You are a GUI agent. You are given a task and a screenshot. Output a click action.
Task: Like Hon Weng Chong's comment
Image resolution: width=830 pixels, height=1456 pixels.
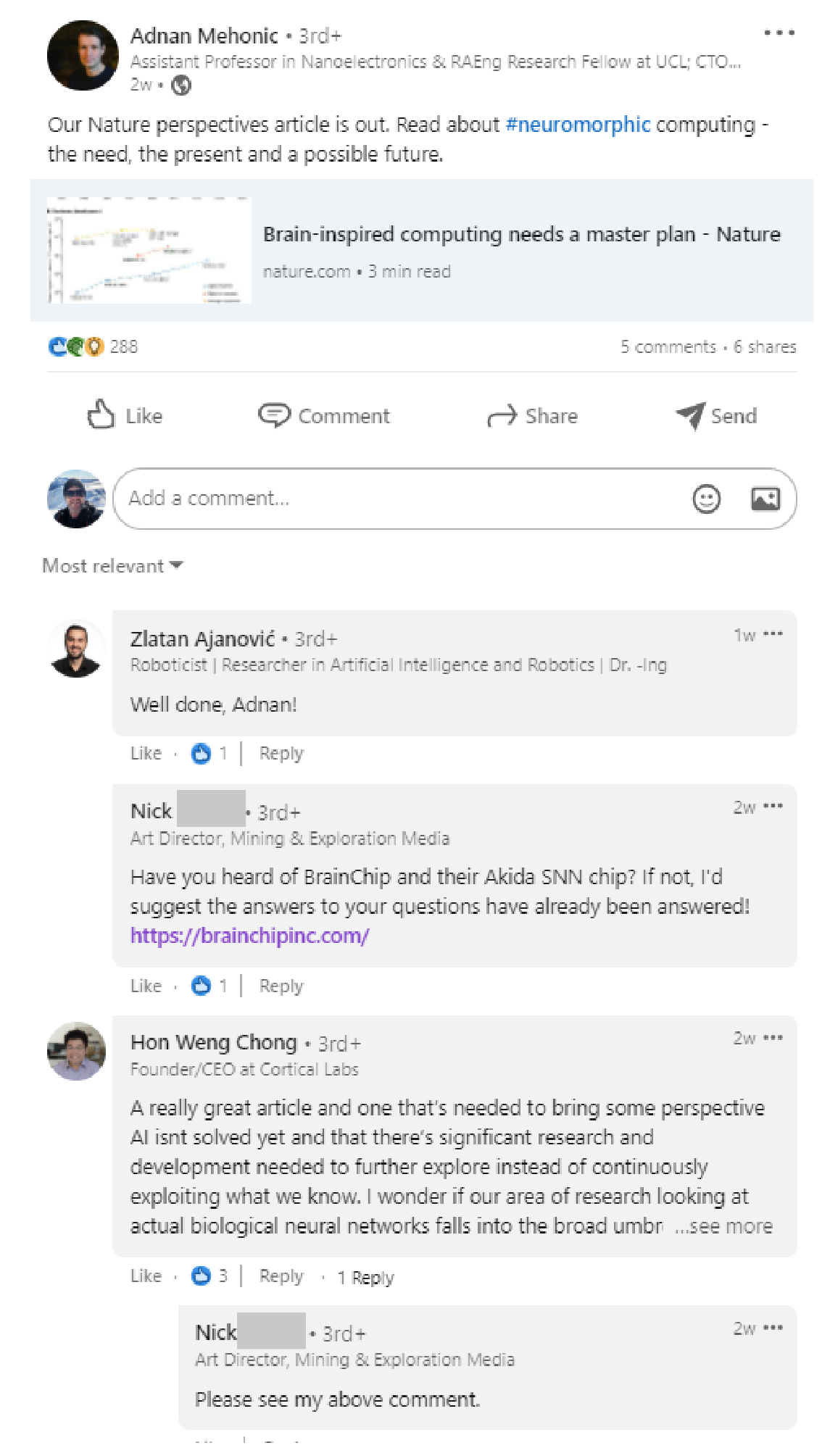click(x=146, y=1276)
